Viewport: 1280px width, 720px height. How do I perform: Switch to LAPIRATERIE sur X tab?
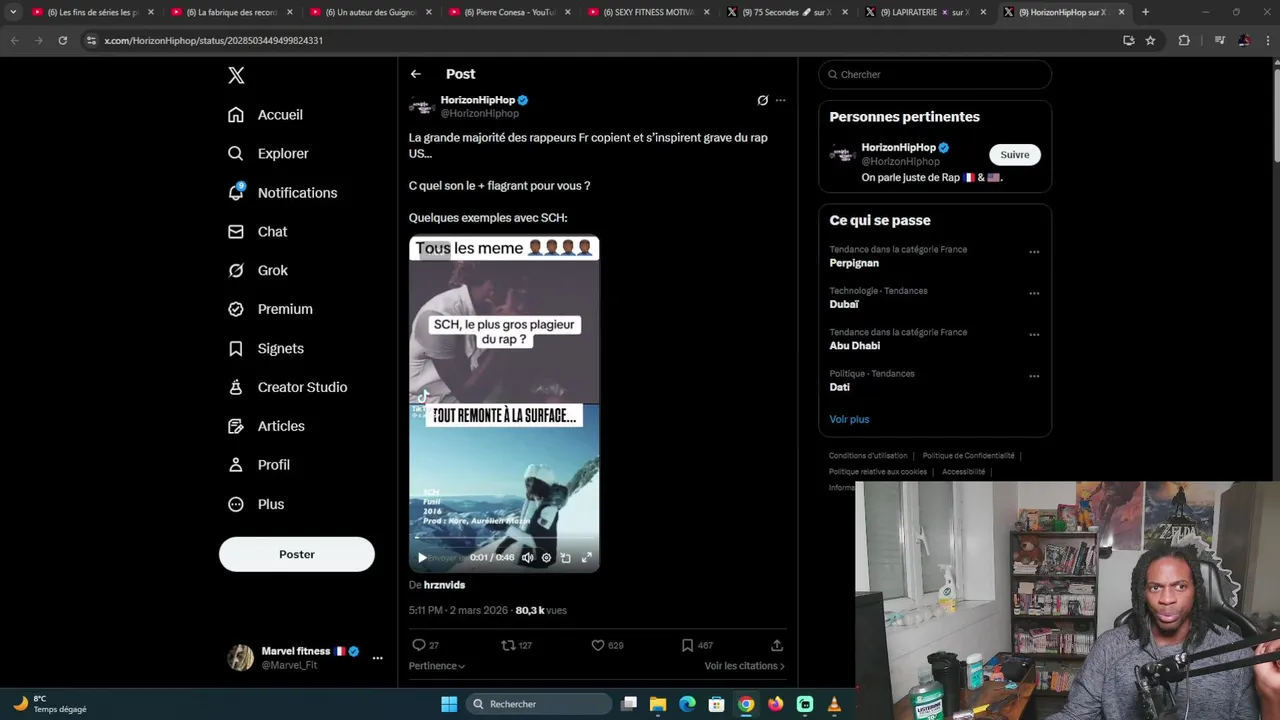tap(925, 12)
